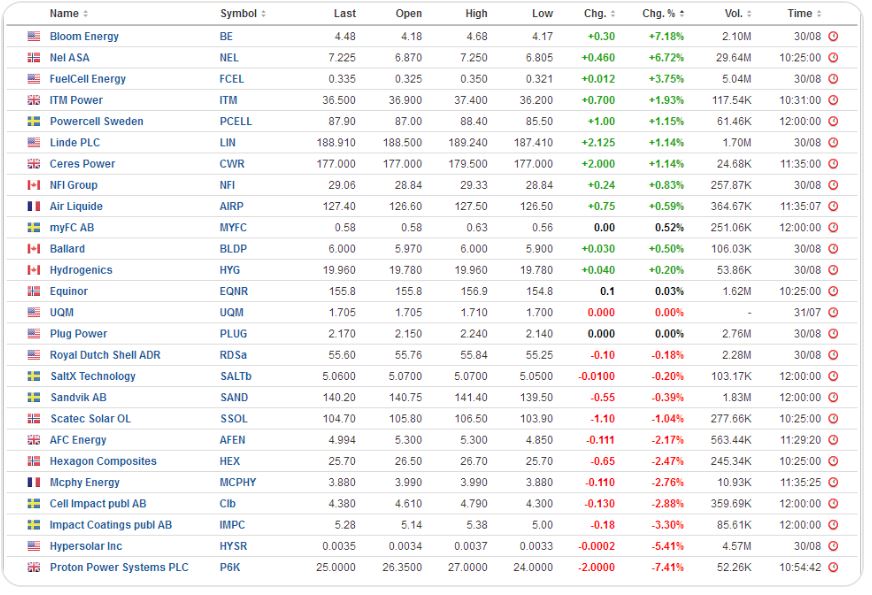Click the Canadian flag next to Ballard

point(34,249)
